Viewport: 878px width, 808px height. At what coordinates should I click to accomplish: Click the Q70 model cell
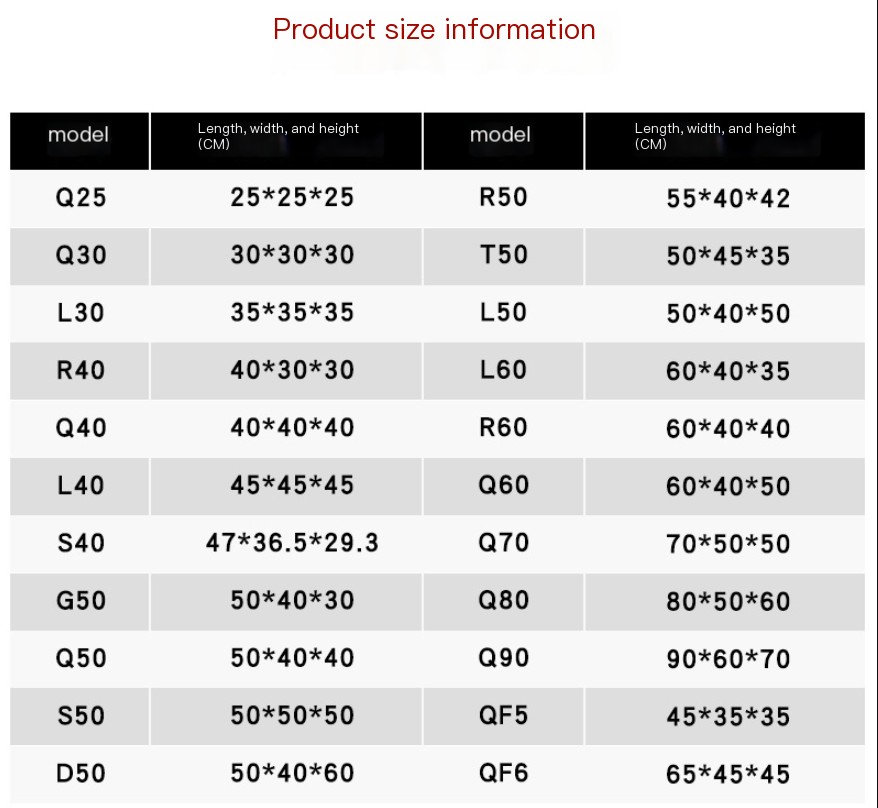pyautogui.click(x=503, y=543)
